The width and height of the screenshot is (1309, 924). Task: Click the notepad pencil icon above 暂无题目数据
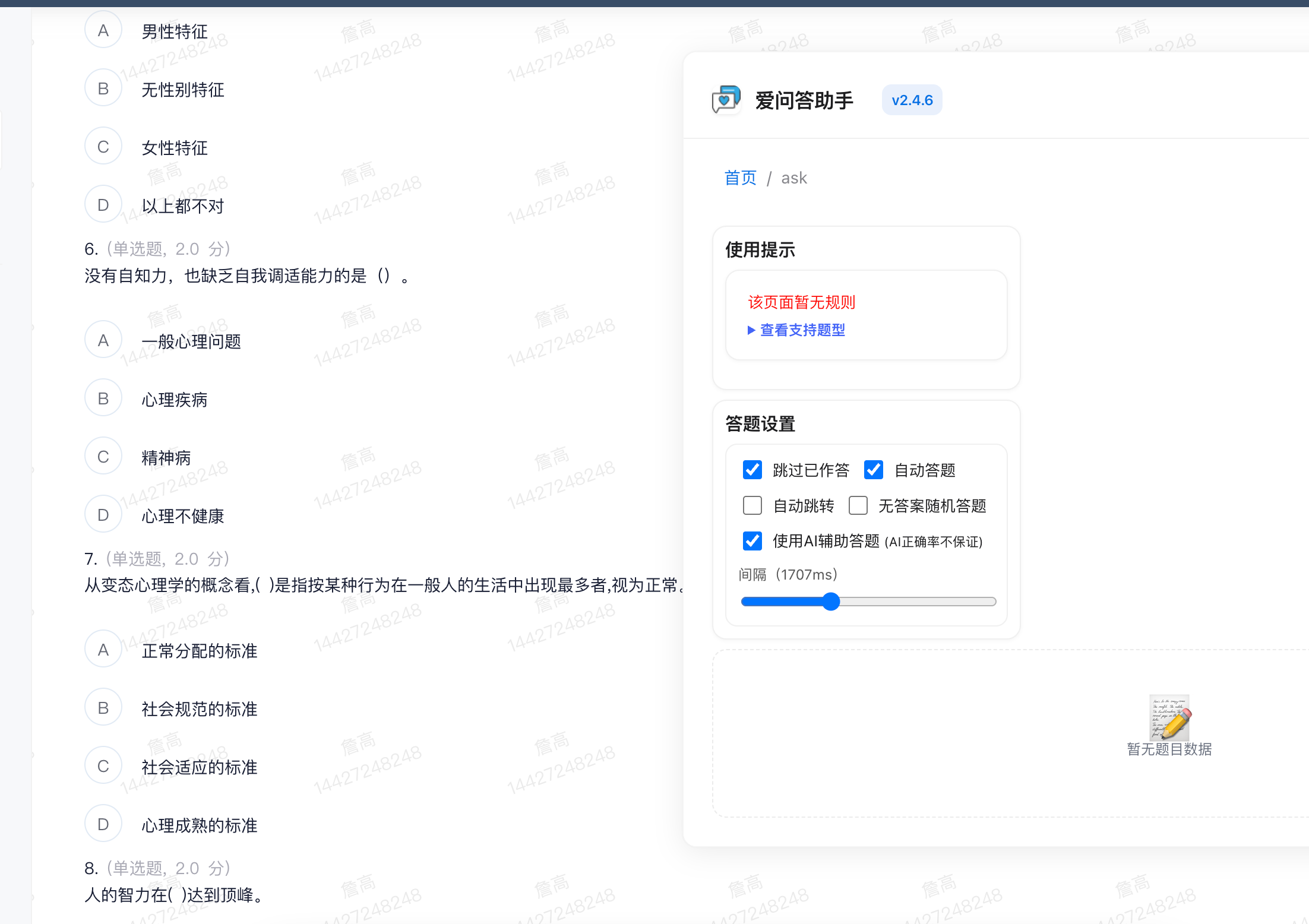click(x=1169, y=717)
